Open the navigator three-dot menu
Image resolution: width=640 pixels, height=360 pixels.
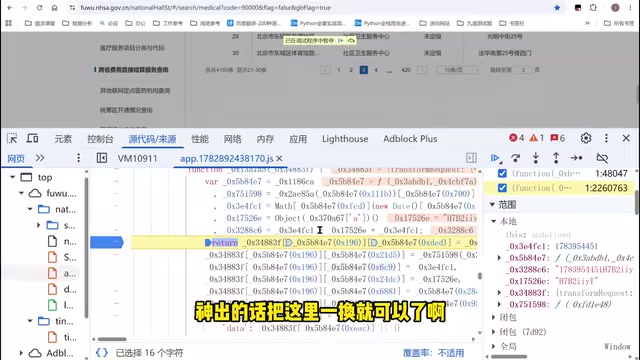(x=78, y=158)
